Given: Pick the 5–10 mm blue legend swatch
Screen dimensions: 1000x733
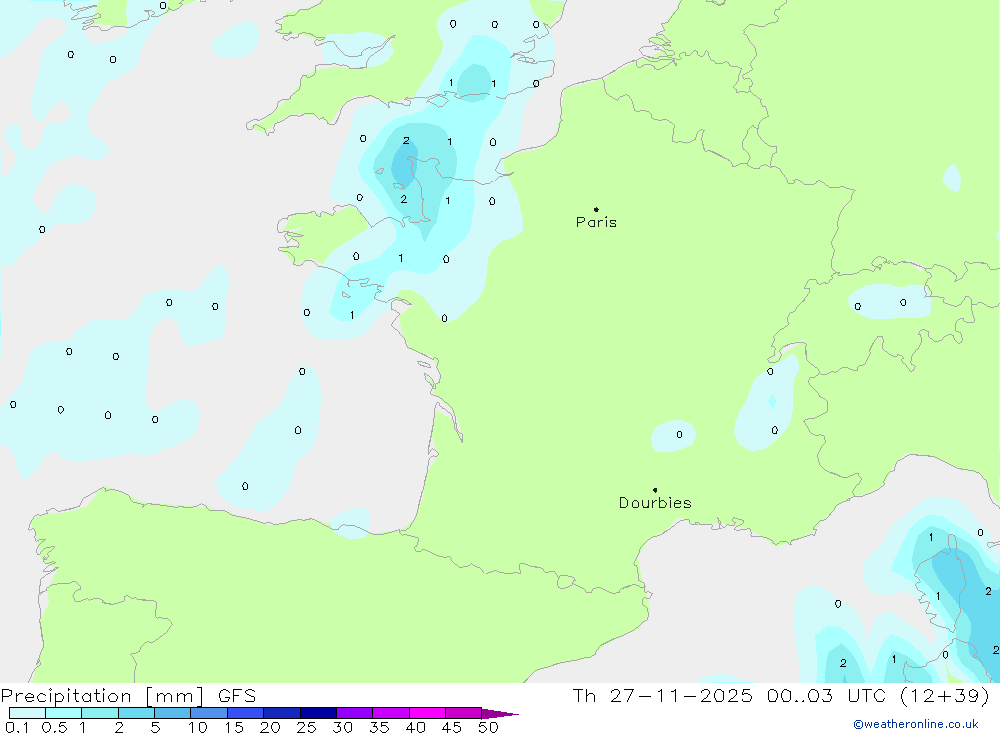Looking at the screenshot, I should pos(173,713).
